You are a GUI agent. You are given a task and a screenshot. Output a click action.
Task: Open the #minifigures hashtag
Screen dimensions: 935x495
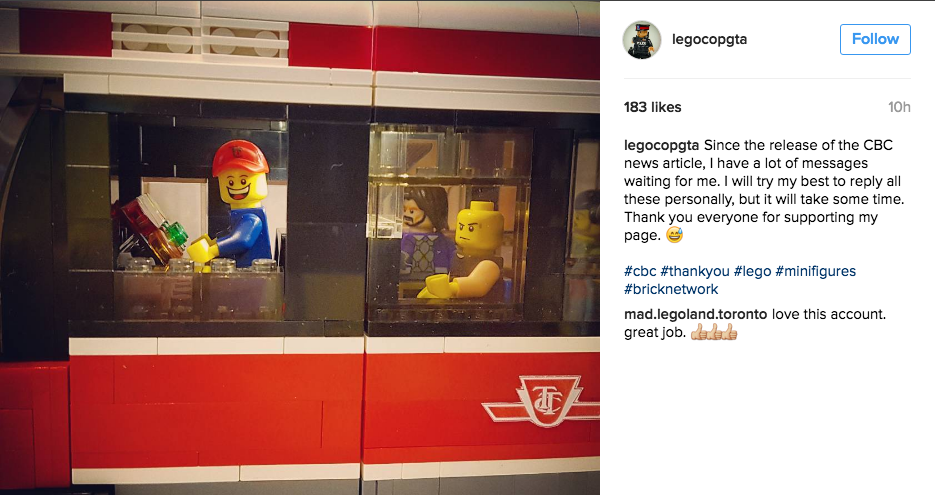pyautogui.click(x=815, y=271)
